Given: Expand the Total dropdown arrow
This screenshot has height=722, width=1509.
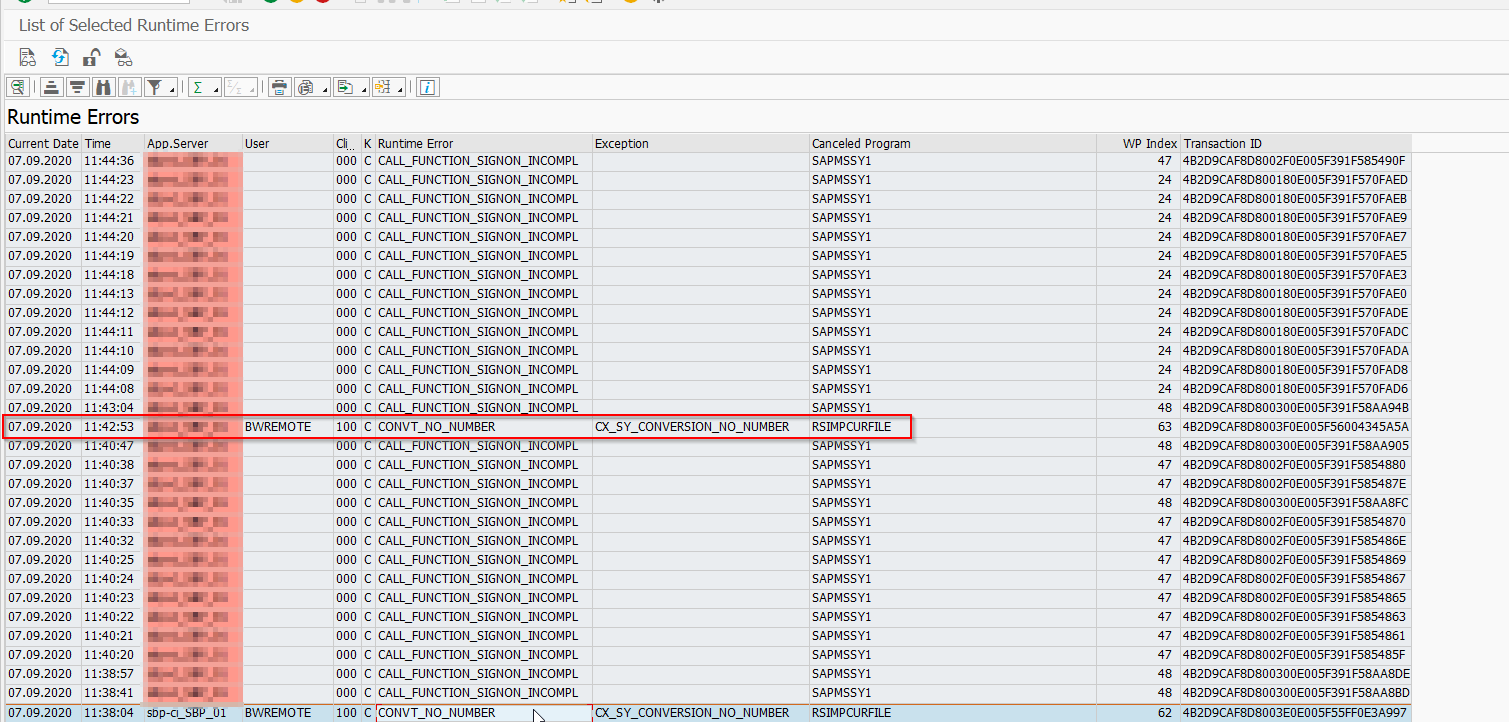Looking at the screenshot, I should [216, 90].
